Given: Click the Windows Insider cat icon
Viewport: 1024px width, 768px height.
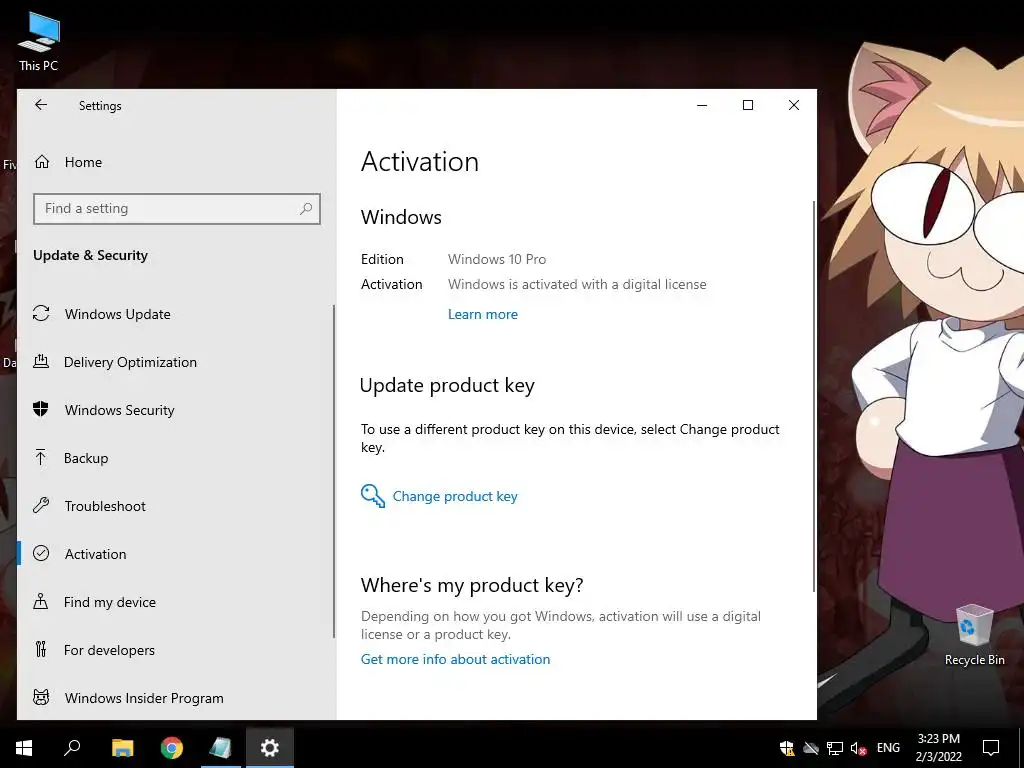Looking at the screenshot, I should tap(41, 697).
